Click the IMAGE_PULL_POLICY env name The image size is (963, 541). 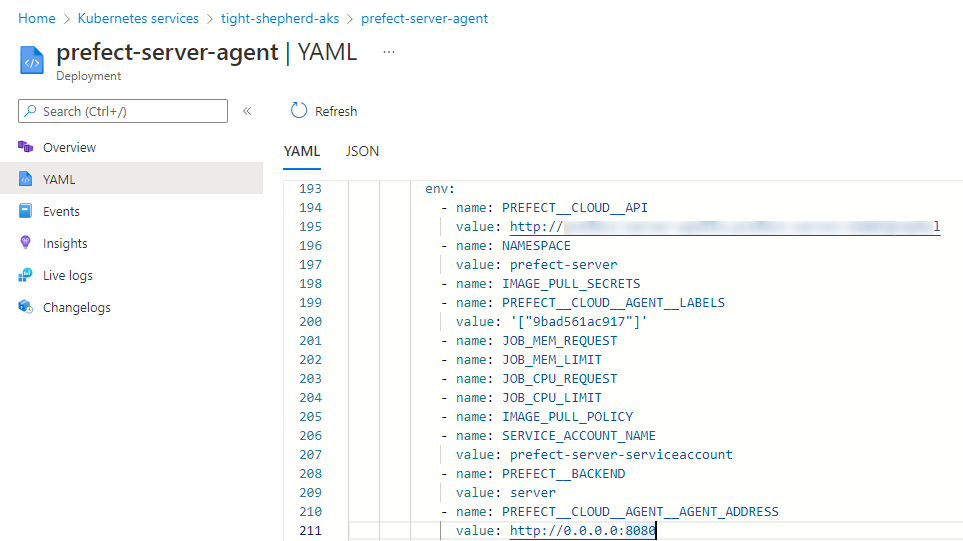coord(567,417)
